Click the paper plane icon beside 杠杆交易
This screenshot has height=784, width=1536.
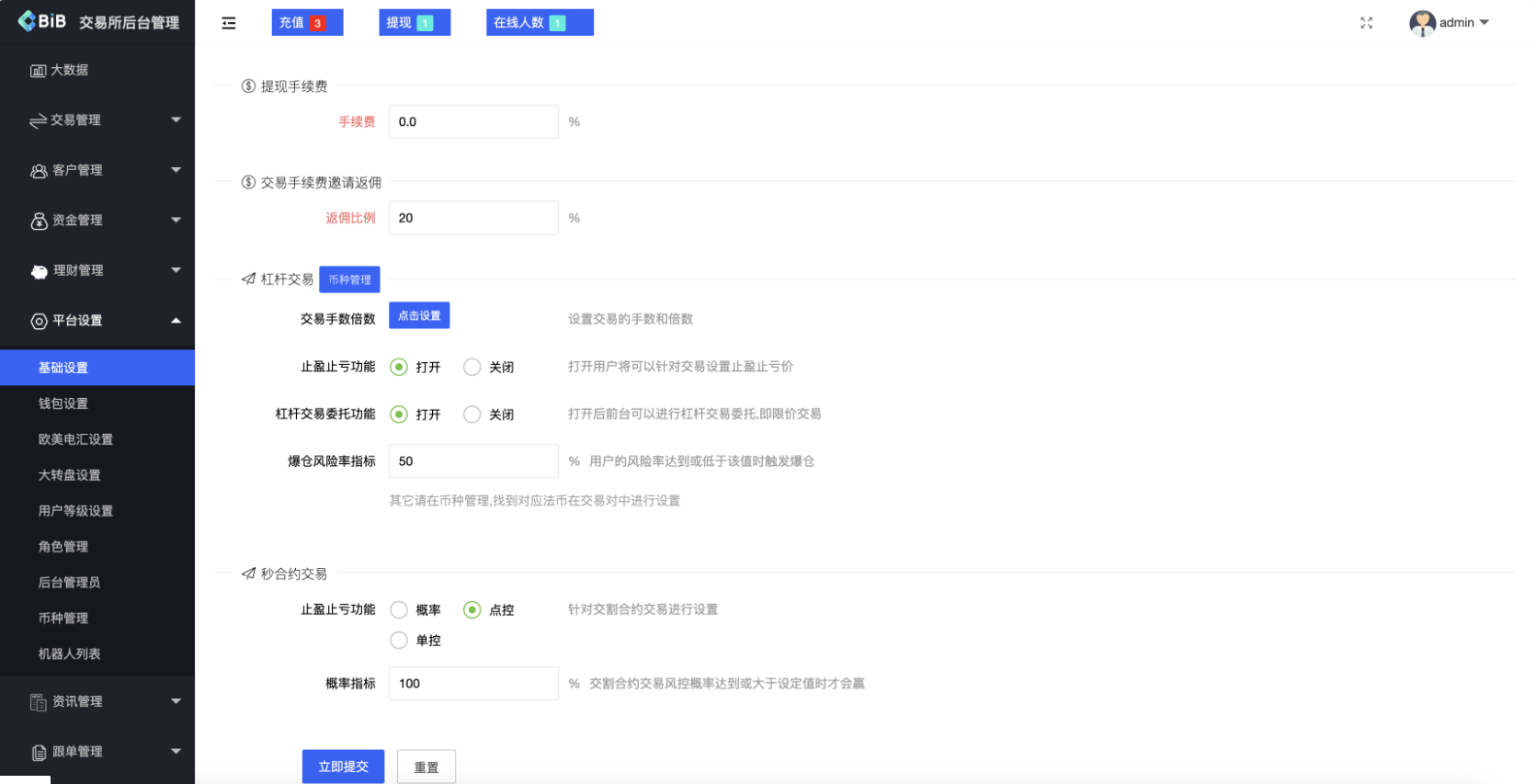248,279
